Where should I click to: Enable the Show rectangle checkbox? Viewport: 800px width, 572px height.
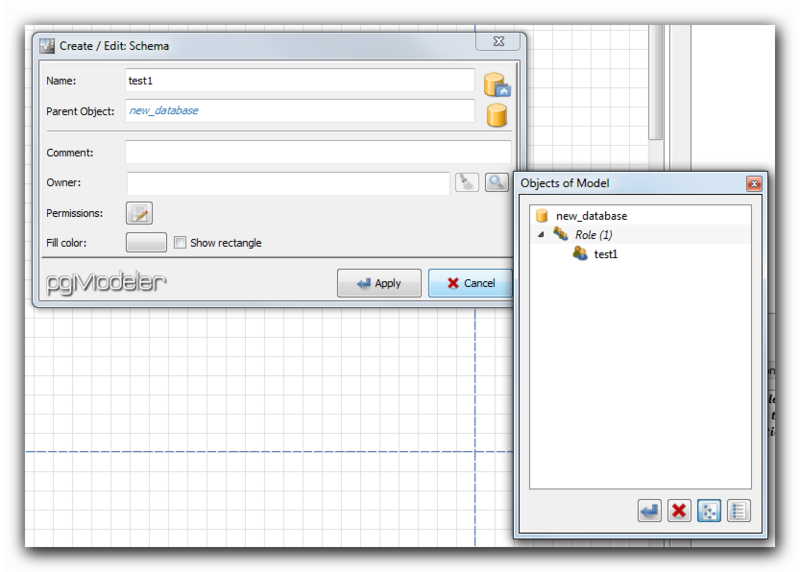(x=180, y=242)
